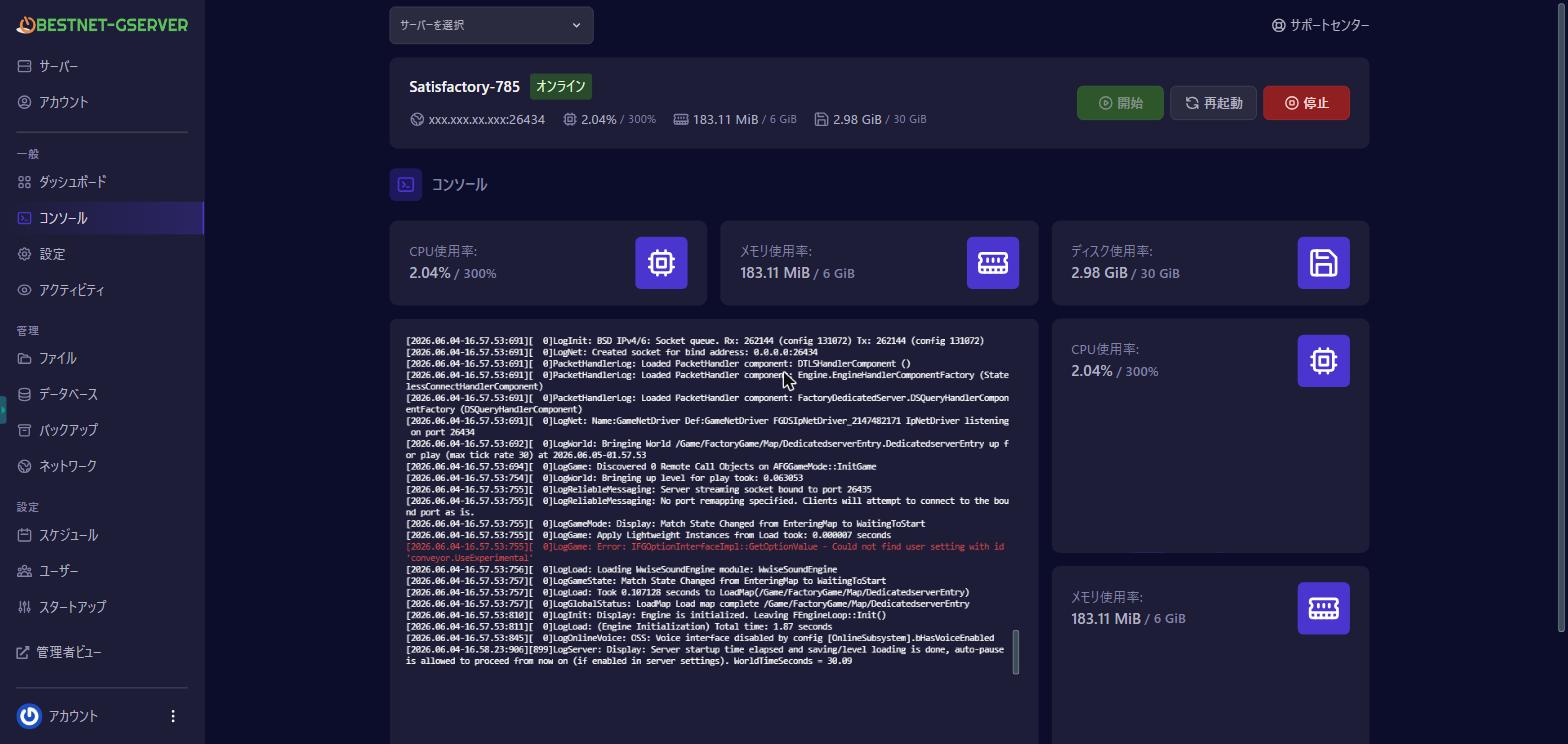Click the BESTNET-GSERVER logo
This screenshot has width=1568, height=744.
(102, 25)
